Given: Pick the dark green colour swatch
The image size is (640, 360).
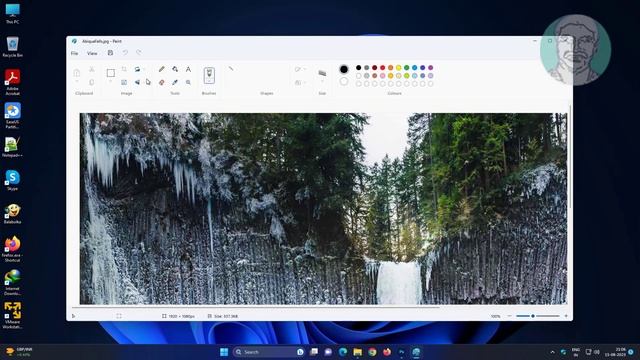Looking at the screenshot, I should [x=407, y=68].
